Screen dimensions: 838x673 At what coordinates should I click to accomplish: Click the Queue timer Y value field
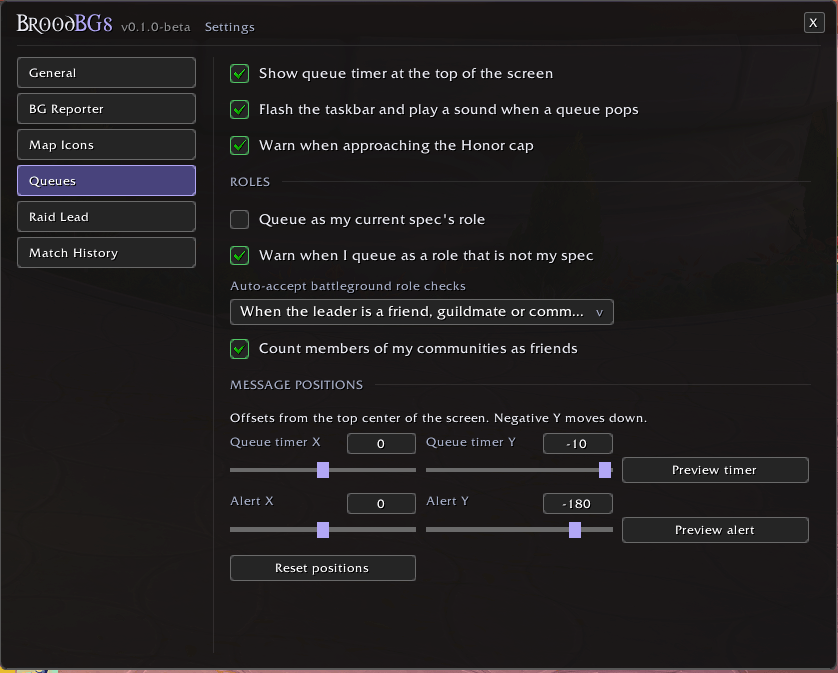(578, 444)
